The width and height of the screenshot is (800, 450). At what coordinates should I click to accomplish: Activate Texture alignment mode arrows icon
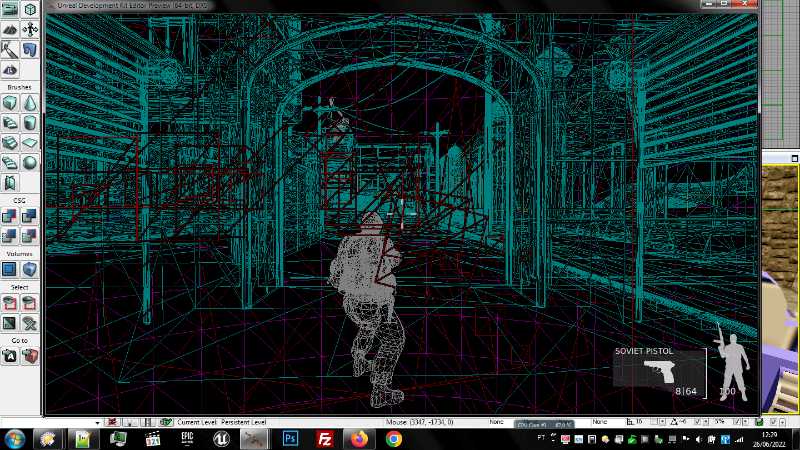coord(30,30)
